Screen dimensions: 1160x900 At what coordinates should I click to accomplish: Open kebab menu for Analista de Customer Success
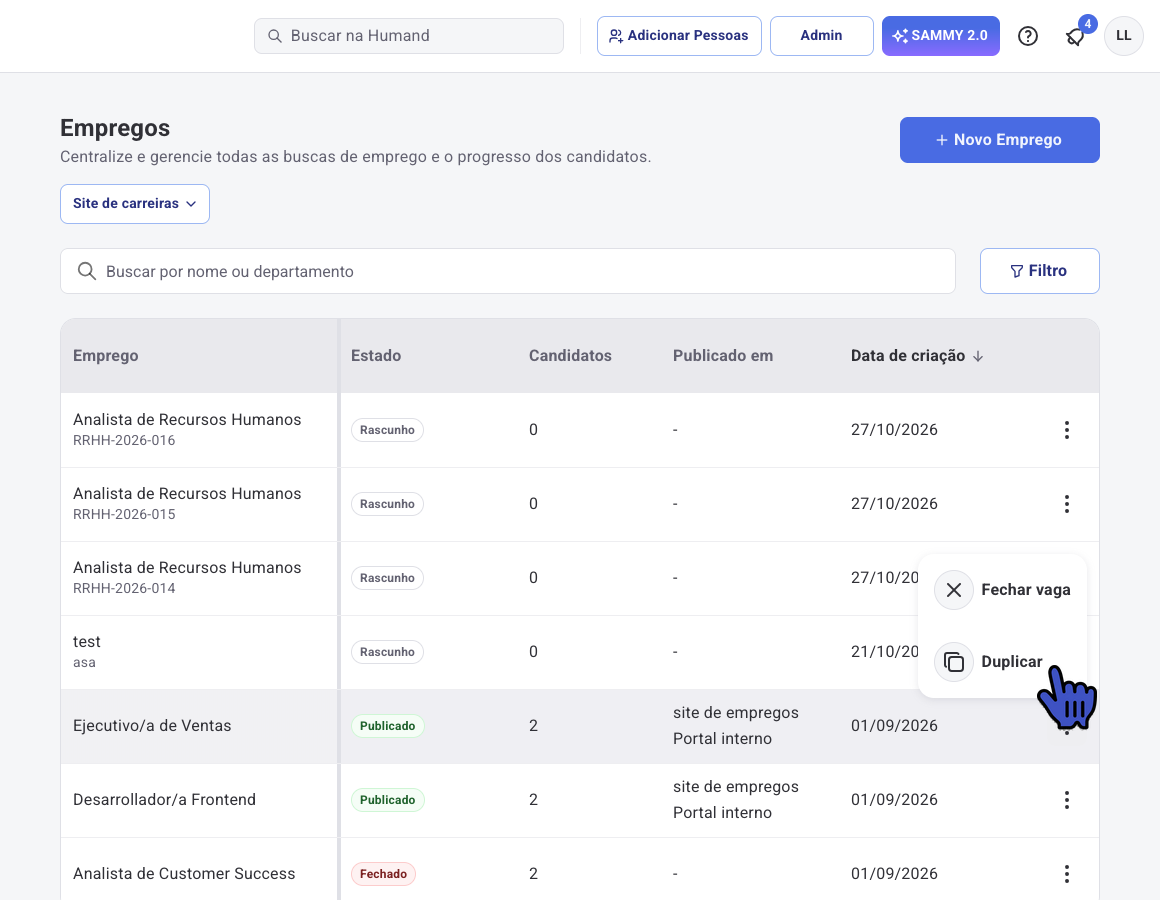(1066, 873)
